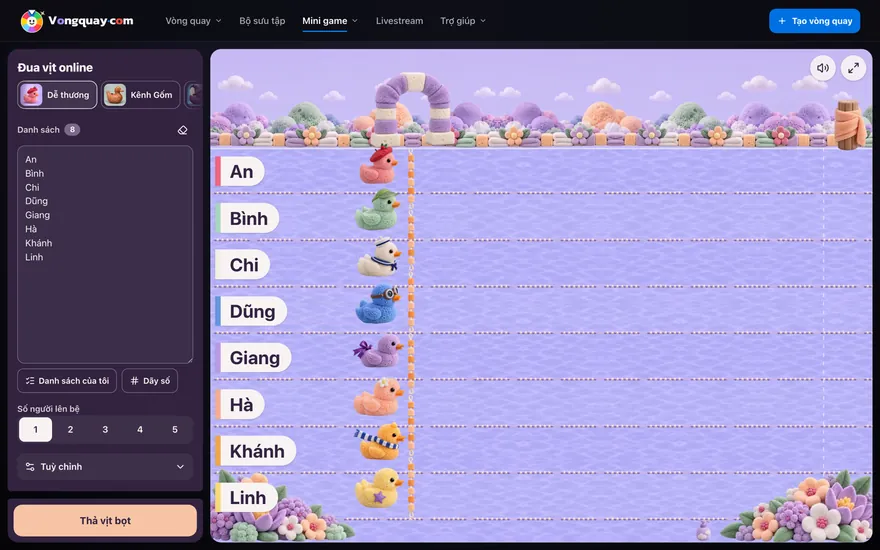
Task: Open the Trợ giúp dropdown menu
Action: [463, 21]
